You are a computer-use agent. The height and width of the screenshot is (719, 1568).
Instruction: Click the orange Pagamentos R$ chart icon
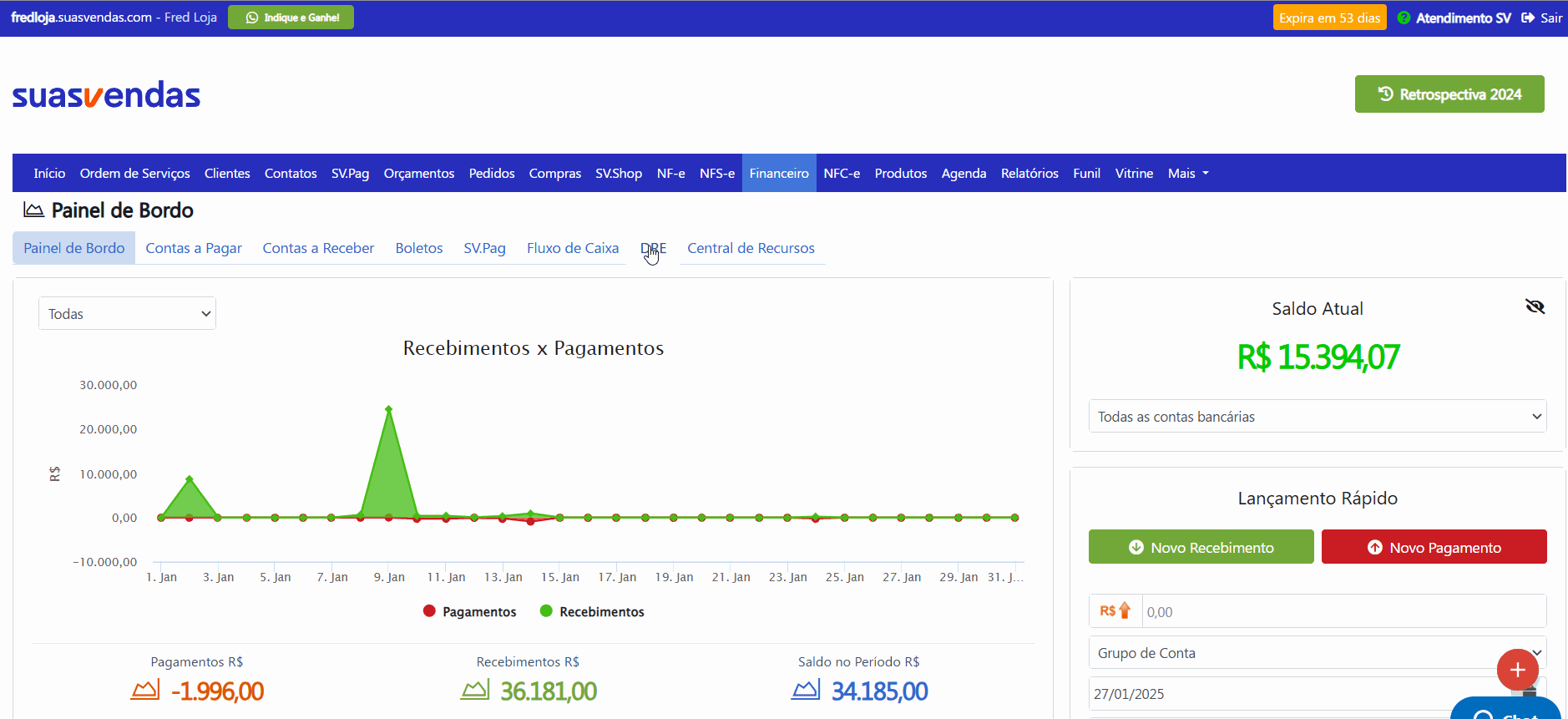coord(145,690)
